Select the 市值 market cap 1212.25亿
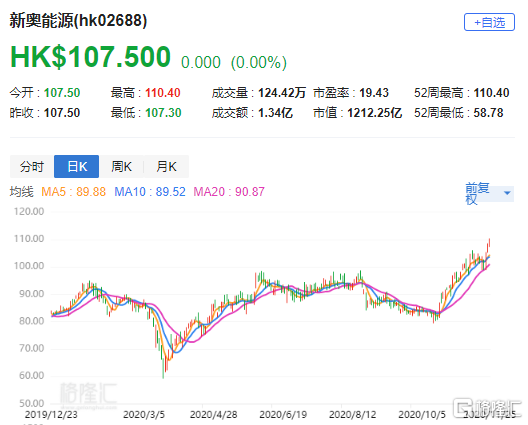 click(374, 113)
